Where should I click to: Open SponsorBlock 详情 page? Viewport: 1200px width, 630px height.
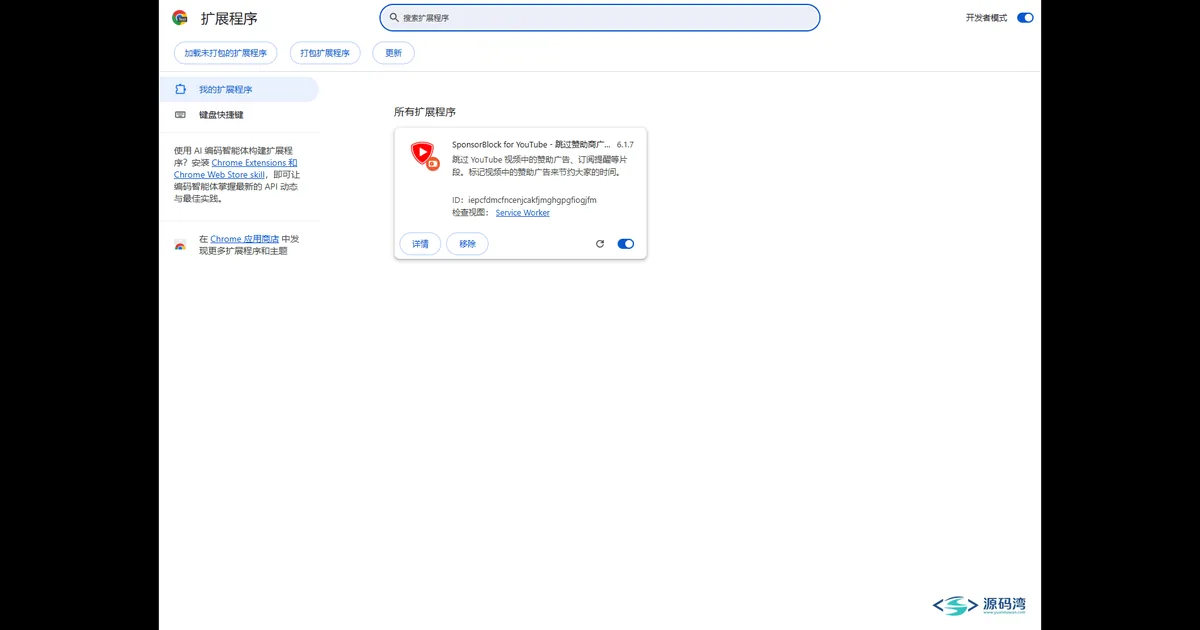pos(420,244)
